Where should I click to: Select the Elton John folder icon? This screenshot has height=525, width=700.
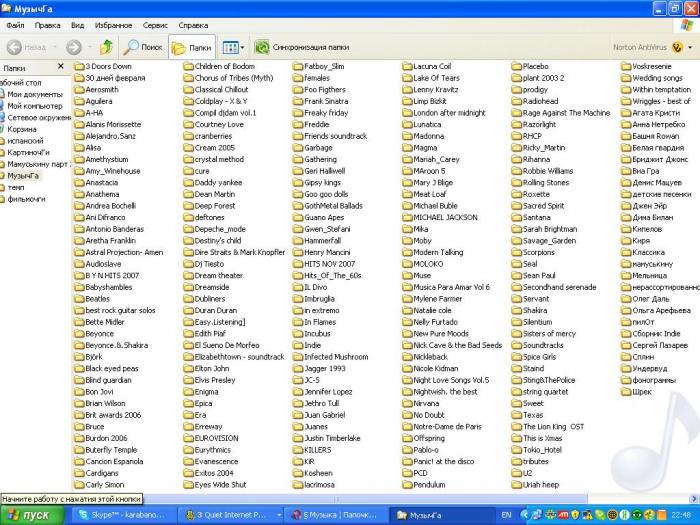(189, 368)
